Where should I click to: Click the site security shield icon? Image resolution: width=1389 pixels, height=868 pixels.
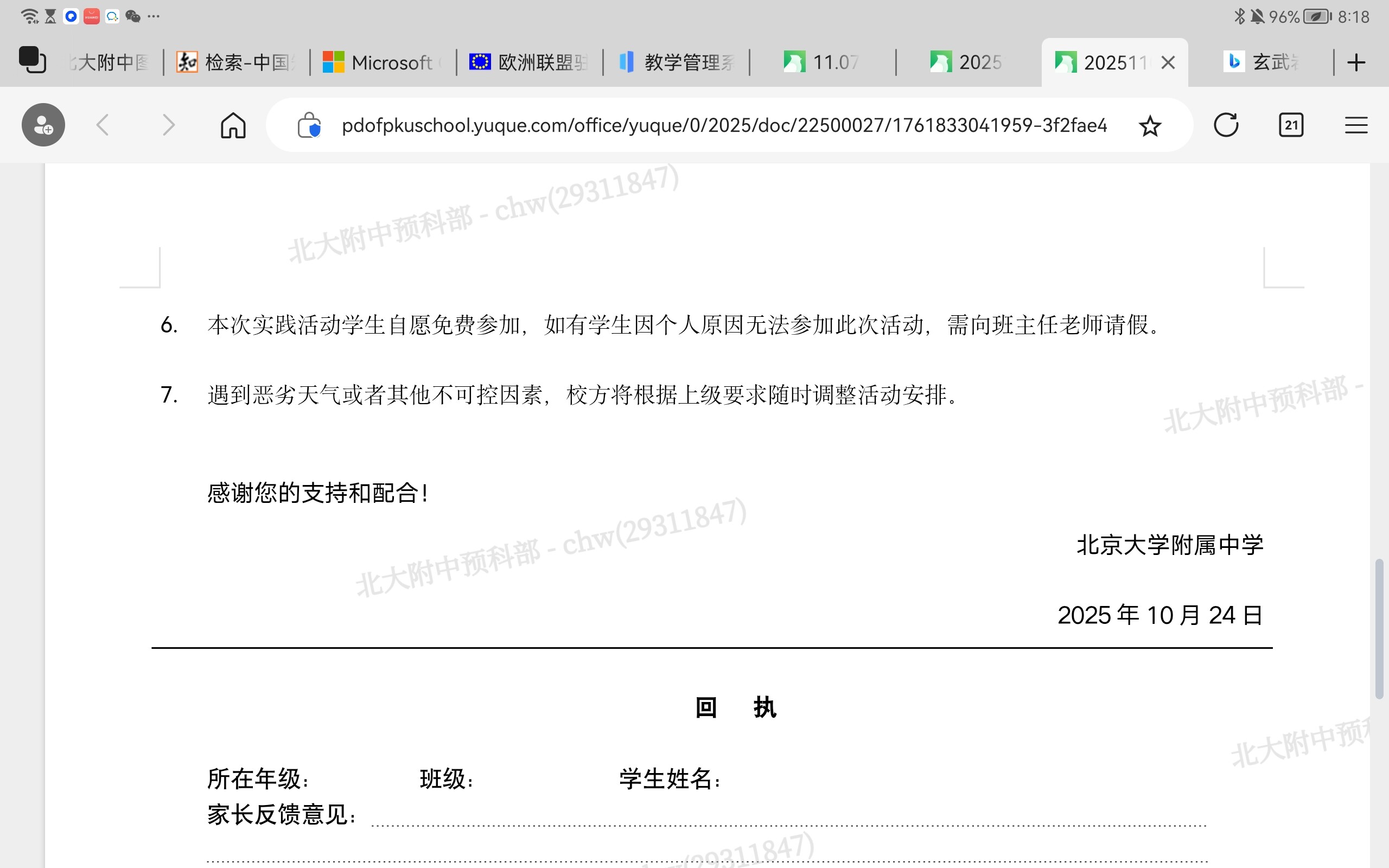coord(309,125)
